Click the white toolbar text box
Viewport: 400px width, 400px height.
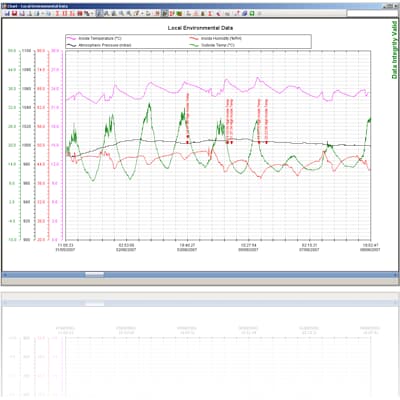point(372,13)
